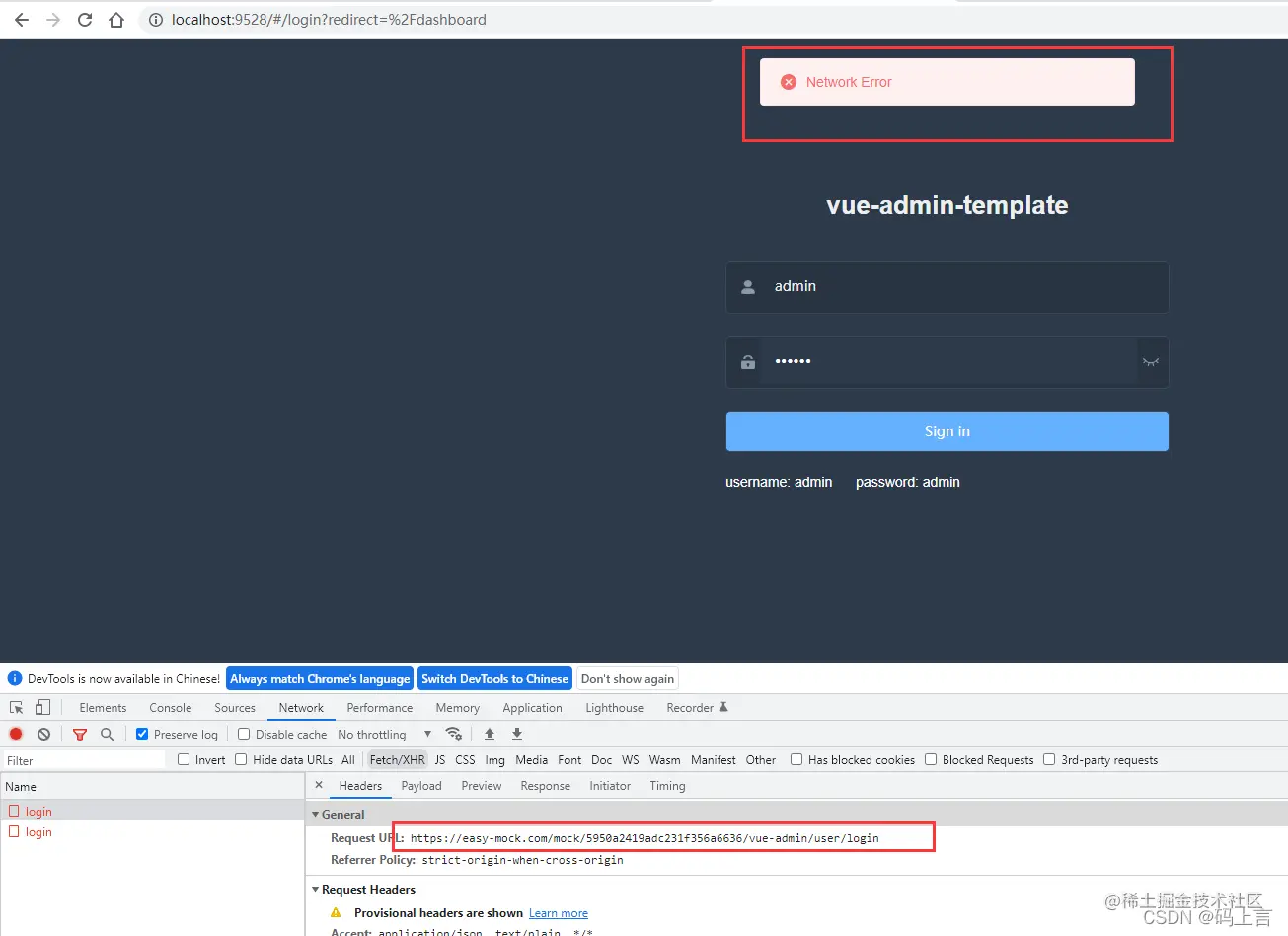
Task: Switch to the Console tab
Action: 171,708
